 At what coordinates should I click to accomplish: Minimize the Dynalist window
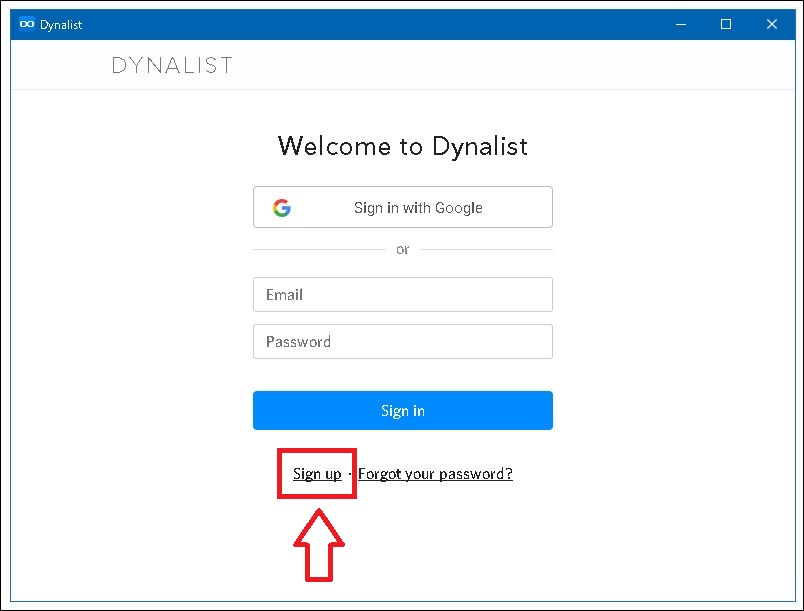(681, 24)
